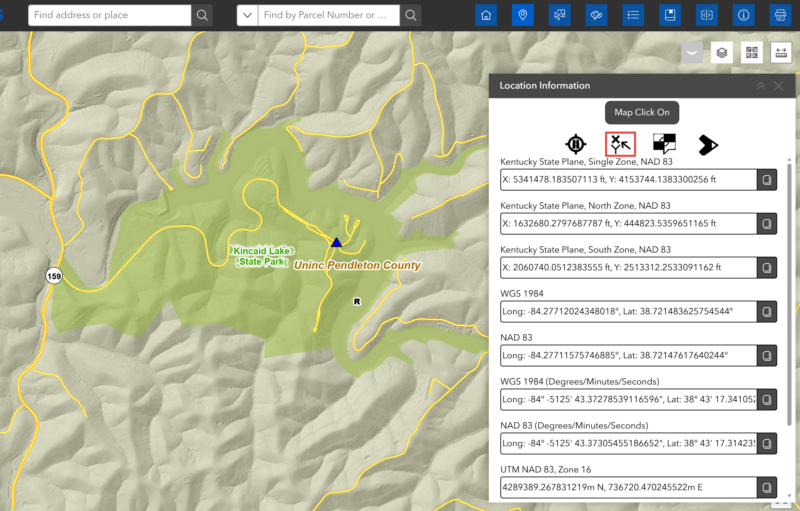
Task: Copy the Kentucky Single Zone coordinates
Action: pyautogui.click(x=766, y=180)
